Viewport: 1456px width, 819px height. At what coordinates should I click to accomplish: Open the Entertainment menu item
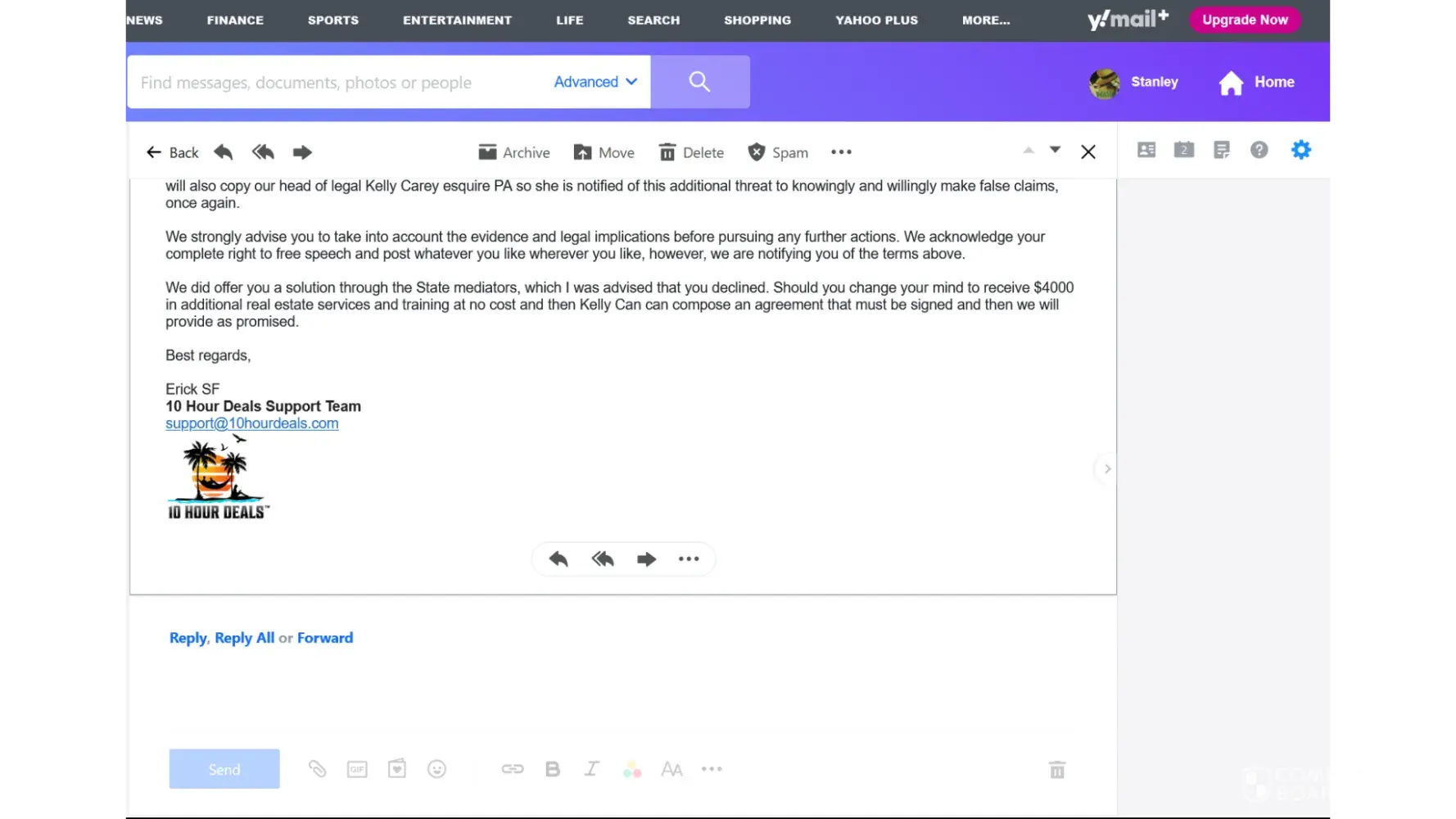[457, 20]
